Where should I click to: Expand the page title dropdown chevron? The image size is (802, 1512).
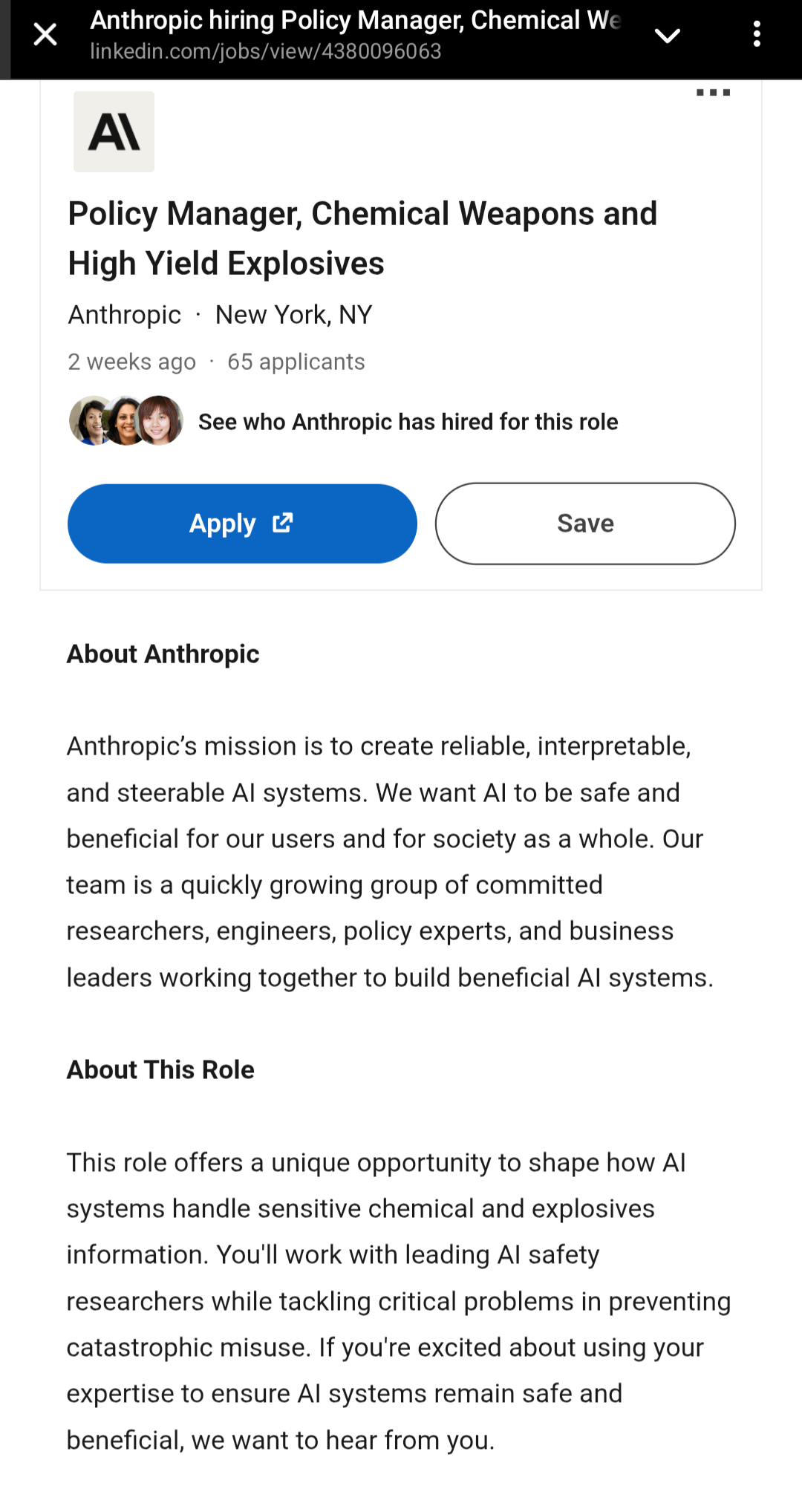[x=667, y=35]
